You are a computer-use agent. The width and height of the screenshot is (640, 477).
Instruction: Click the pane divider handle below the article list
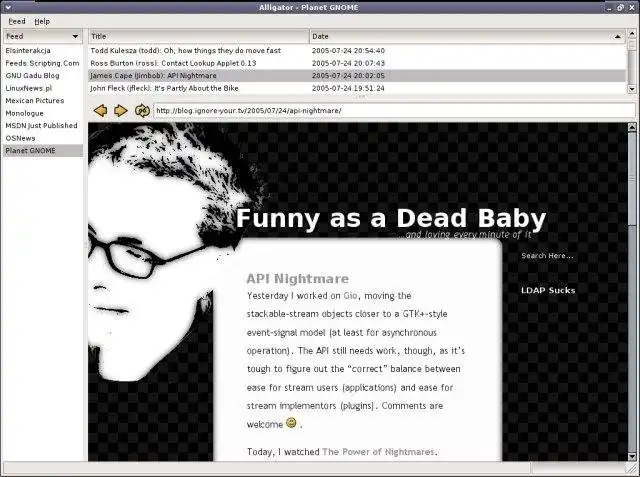pyautogui.click(x=361, y=97)
